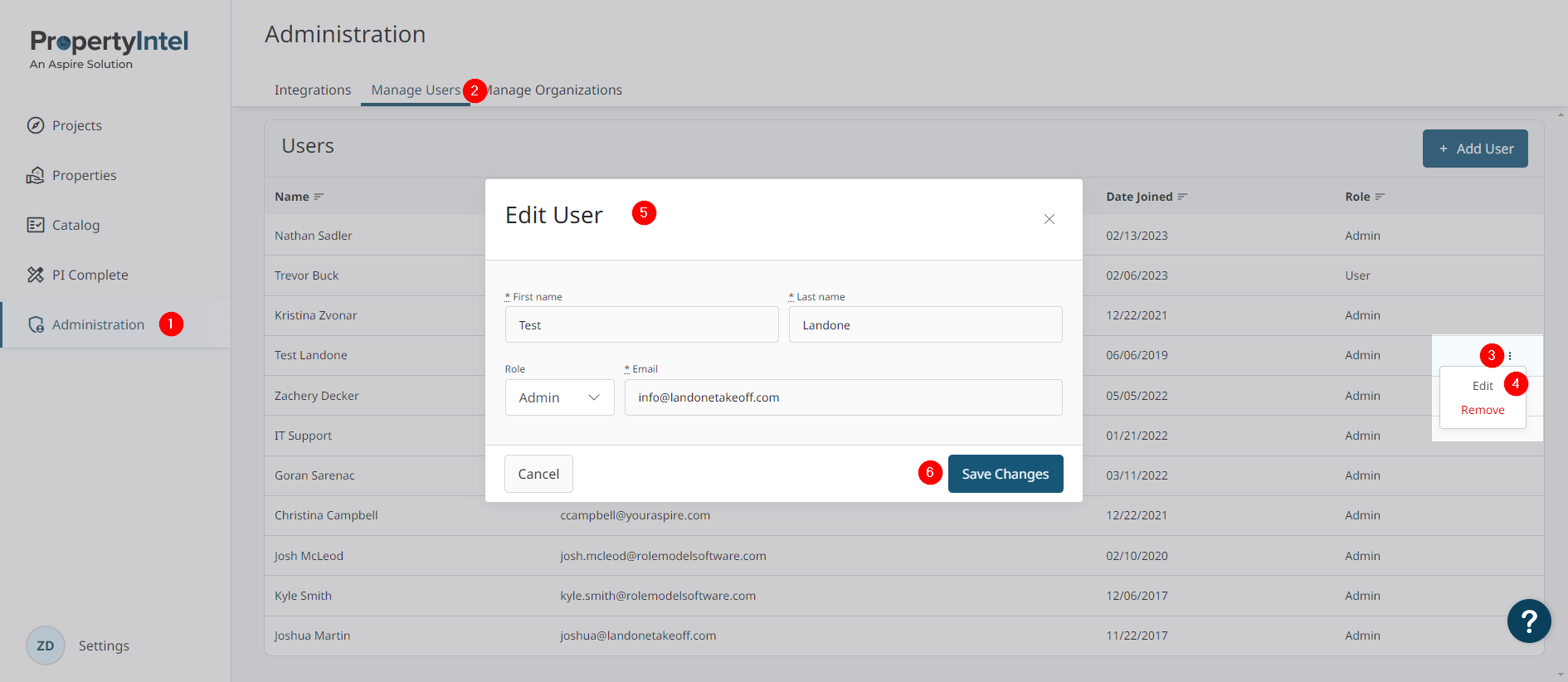Click the Email field with info@landonetakeoff.com

[844, 397]
